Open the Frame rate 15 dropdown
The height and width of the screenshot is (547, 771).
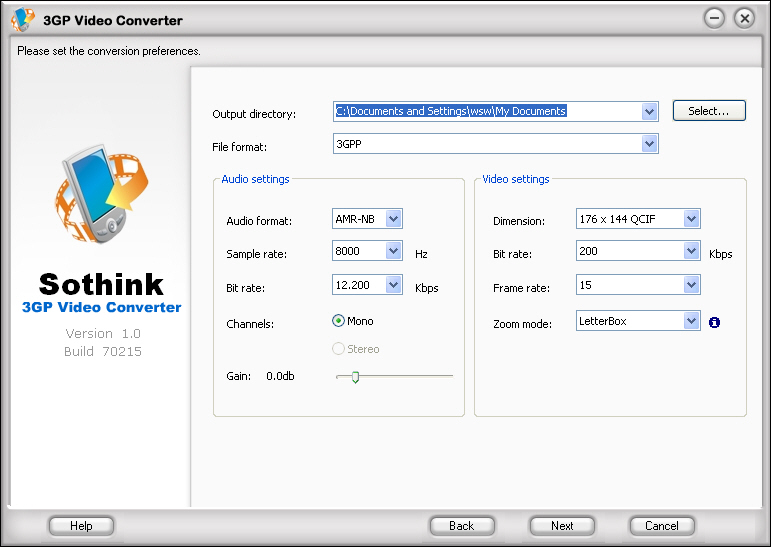691,284
